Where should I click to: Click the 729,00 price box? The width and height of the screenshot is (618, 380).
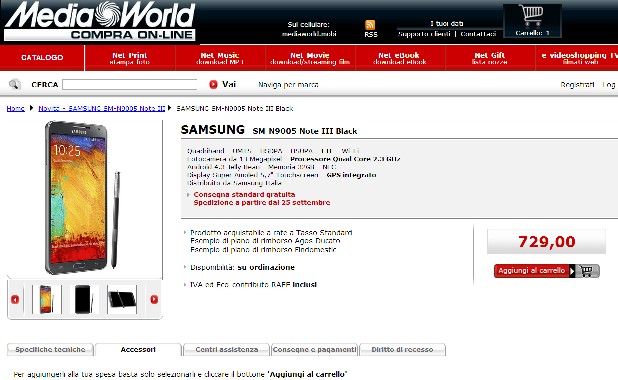[546, 242]
